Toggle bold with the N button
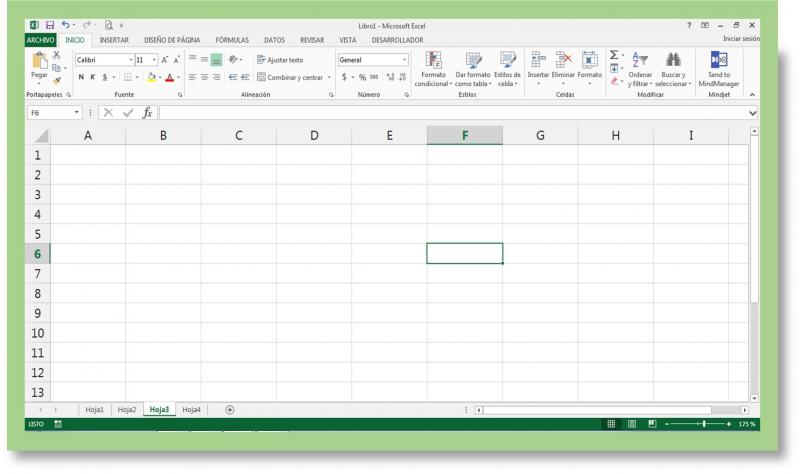 click(x=80, y=76)
